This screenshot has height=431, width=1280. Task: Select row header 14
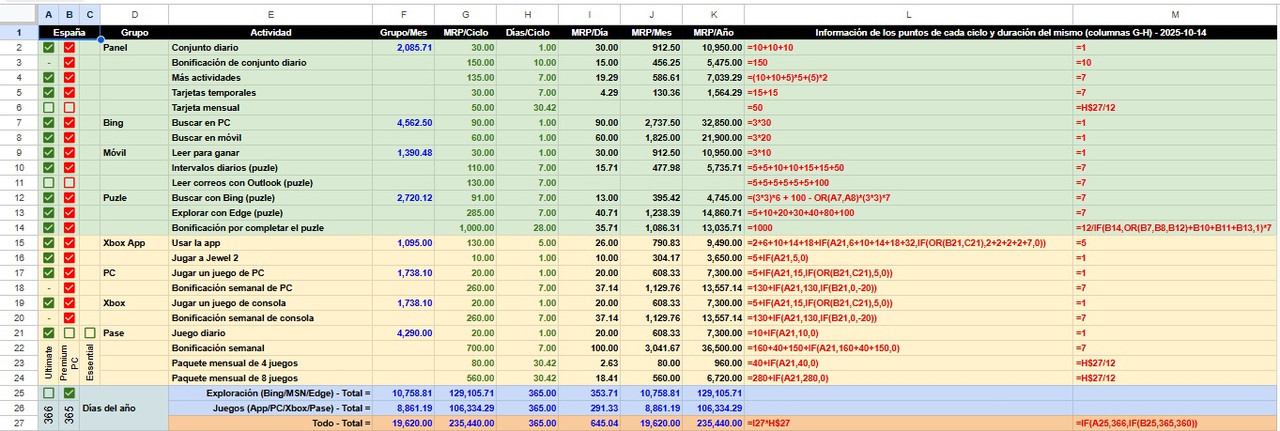coord(18,227)
